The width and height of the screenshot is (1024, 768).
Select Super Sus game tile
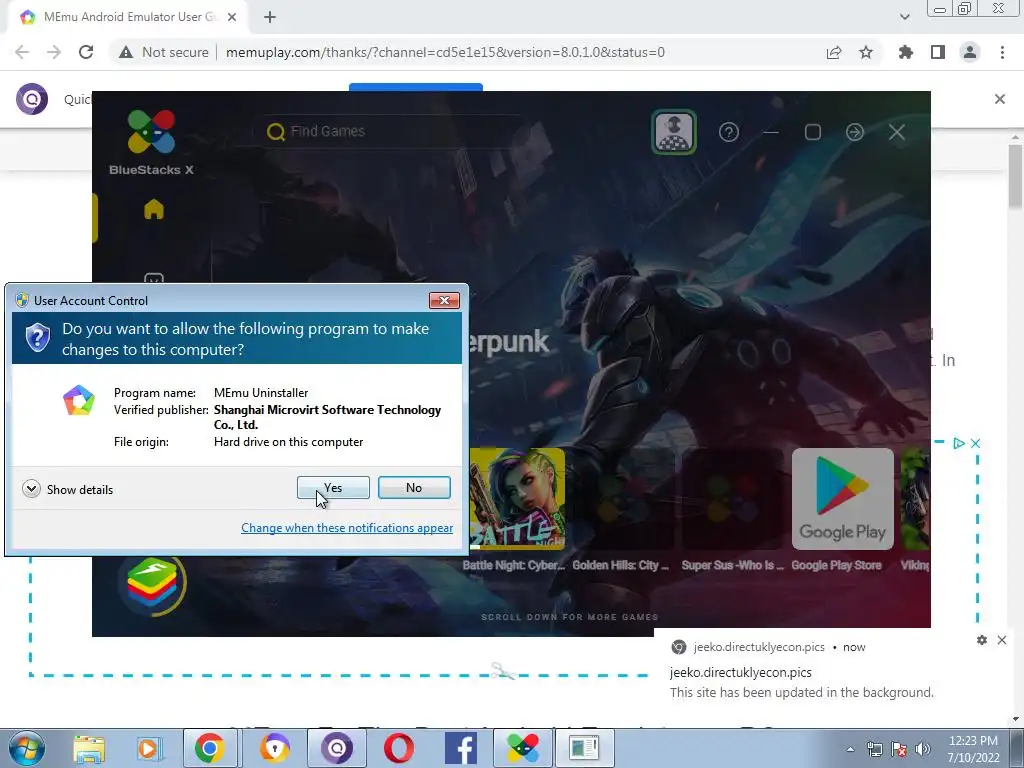[x=732, y=499]
